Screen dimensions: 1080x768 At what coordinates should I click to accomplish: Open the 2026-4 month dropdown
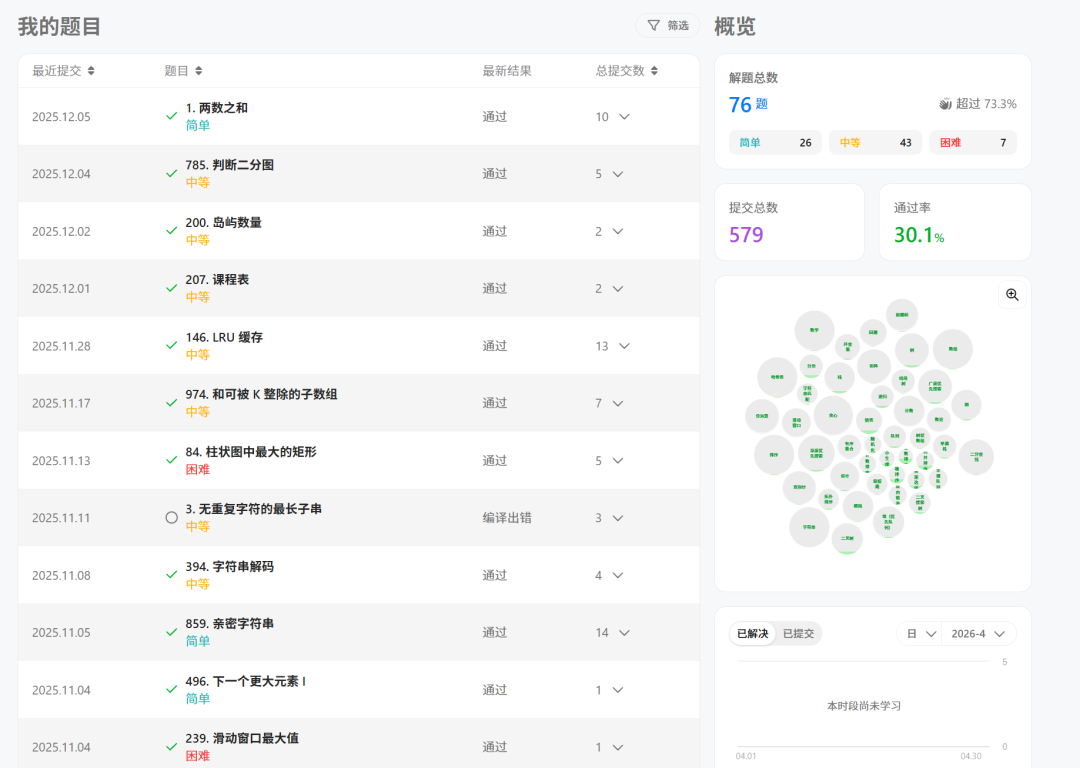tap(977, 634)
